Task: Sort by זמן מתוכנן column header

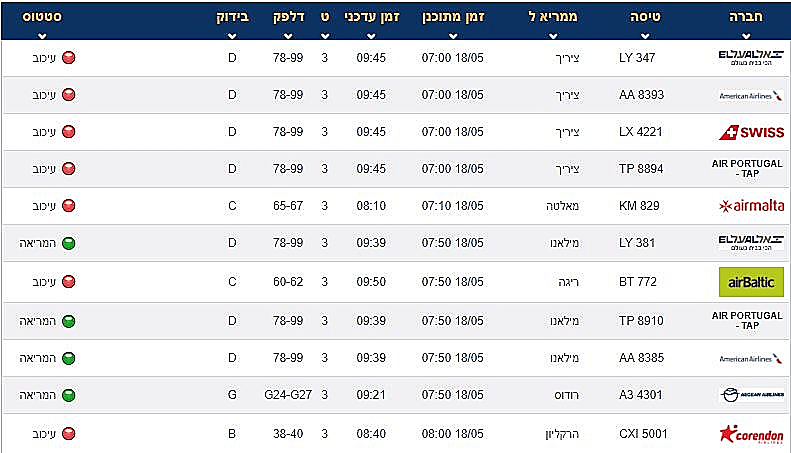Action: click(x=453, y=17)
